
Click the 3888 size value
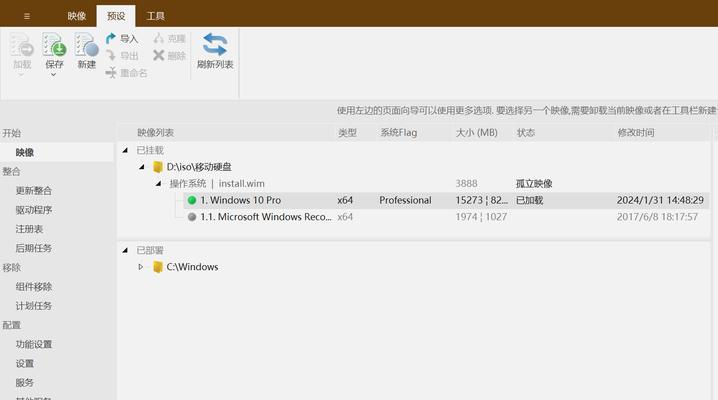coord(466,184)
